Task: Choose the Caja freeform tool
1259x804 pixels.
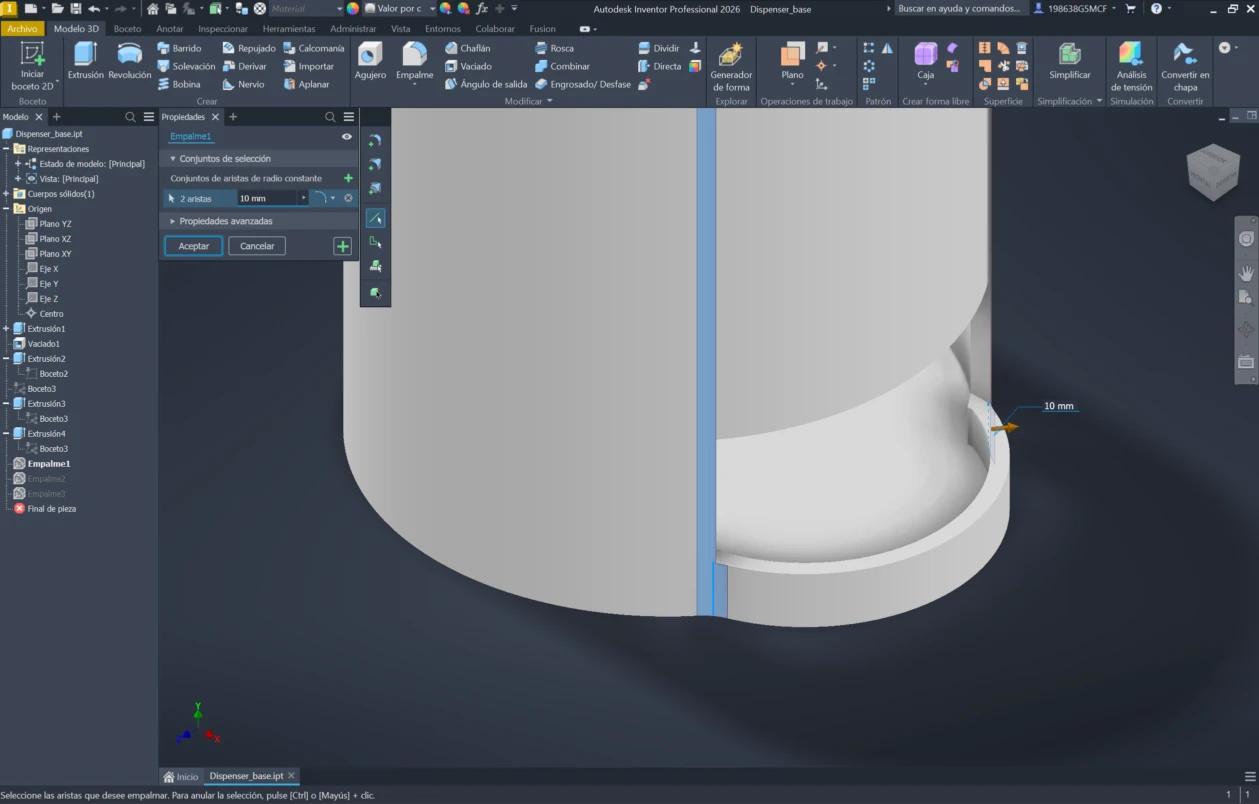Action: [x=926, y=61]
